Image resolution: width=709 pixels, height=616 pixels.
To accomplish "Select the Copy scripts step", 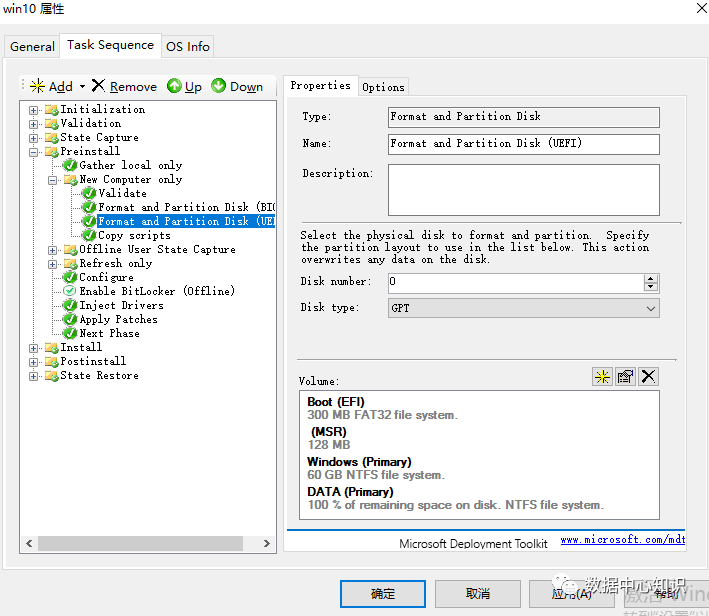I will point(134,236).
